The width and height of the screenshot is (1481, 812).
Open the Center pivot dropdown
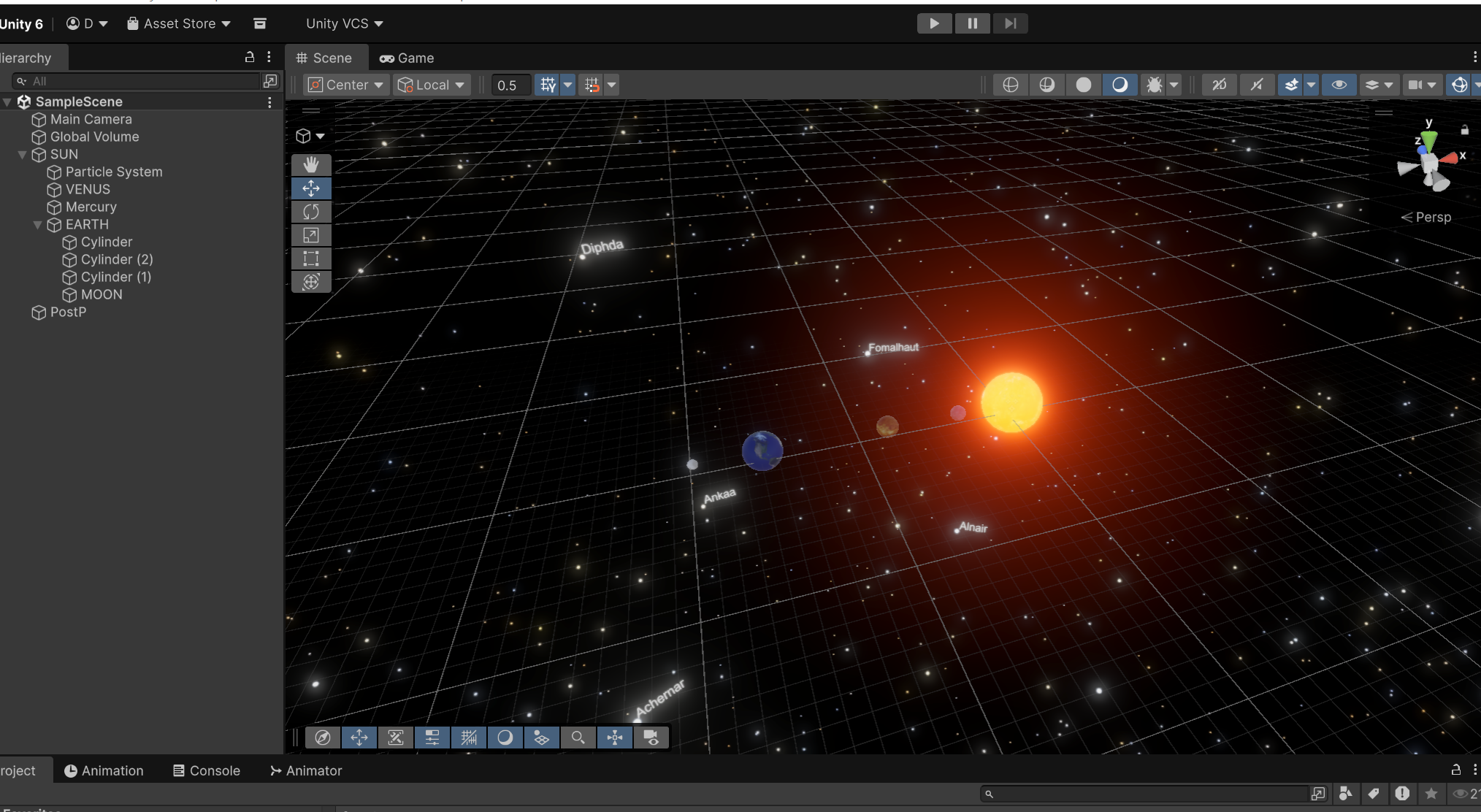(345, 85)
